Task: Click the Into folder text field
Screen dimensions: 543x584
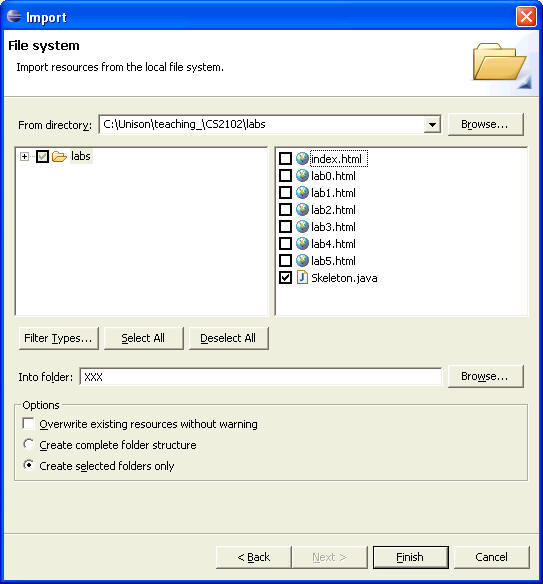Action: (261, 377)
